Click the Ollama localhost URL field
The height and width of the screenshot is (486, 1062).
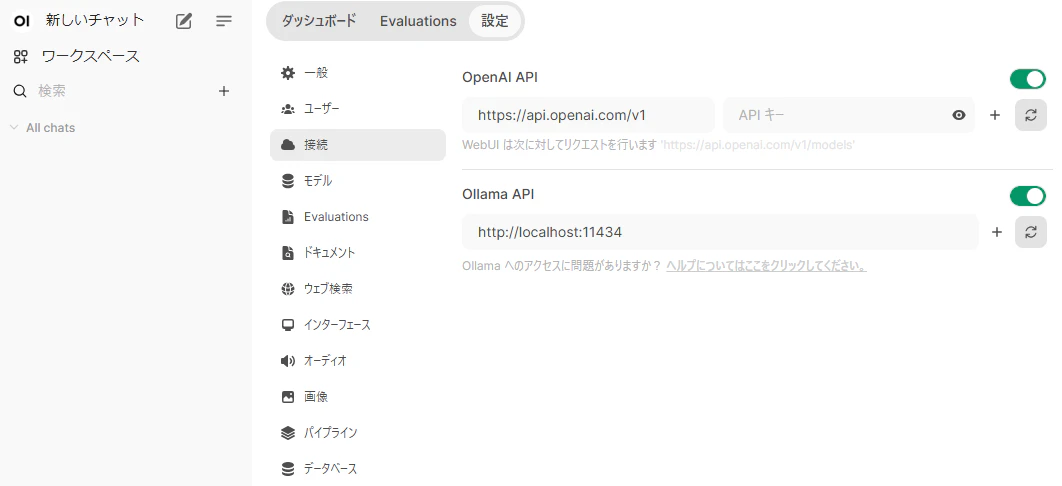pyautogui.click(x=720, y=232)
